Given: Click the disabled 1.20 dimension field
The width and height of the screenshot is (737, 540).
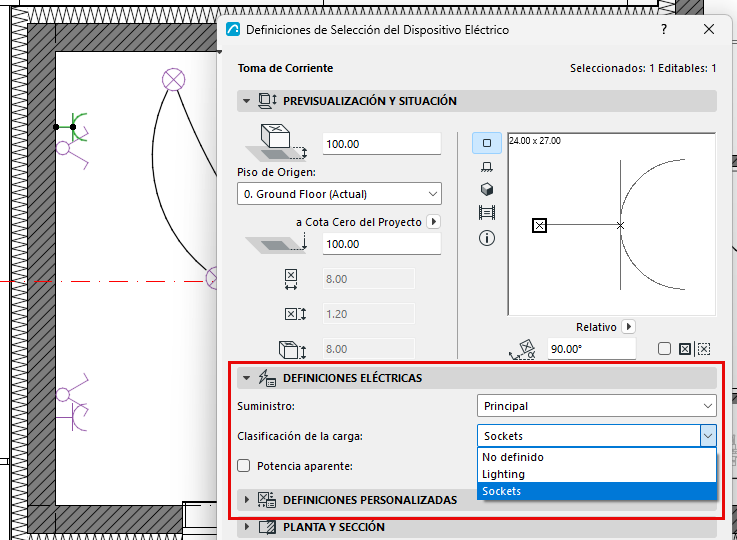Looking at the screenshot, I should pos(368,314).
